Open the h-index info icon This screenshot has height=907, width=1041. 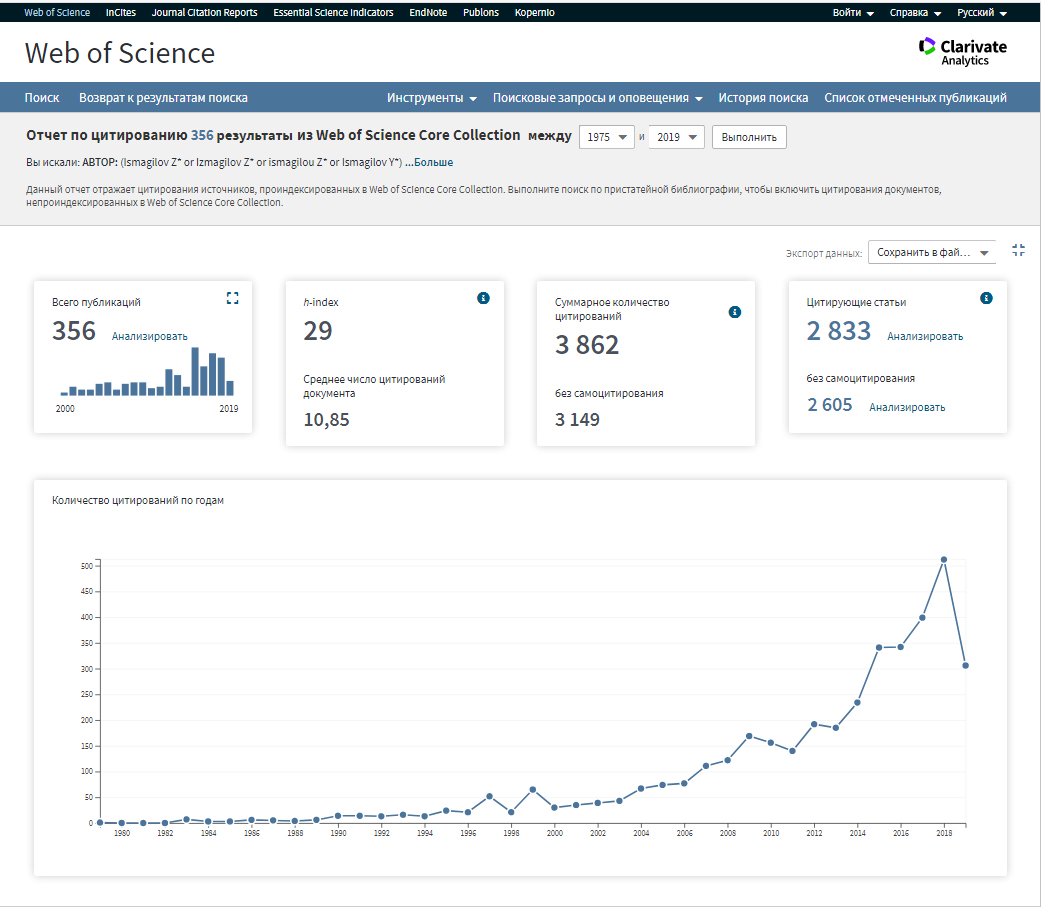point(483,298)
